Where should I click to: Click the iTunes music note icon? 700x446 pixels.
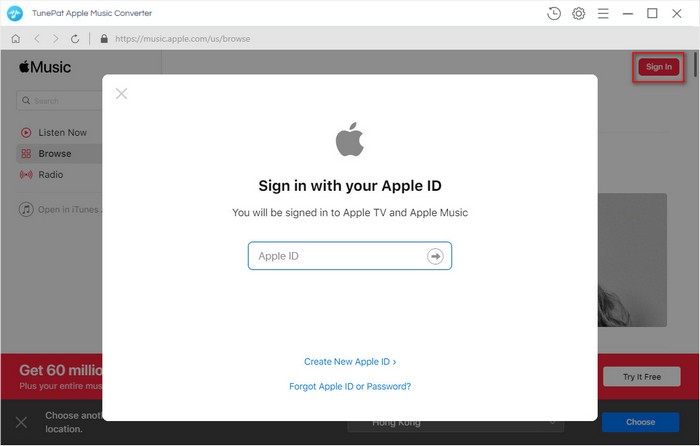pyautogui.click(x=26, y=209)
